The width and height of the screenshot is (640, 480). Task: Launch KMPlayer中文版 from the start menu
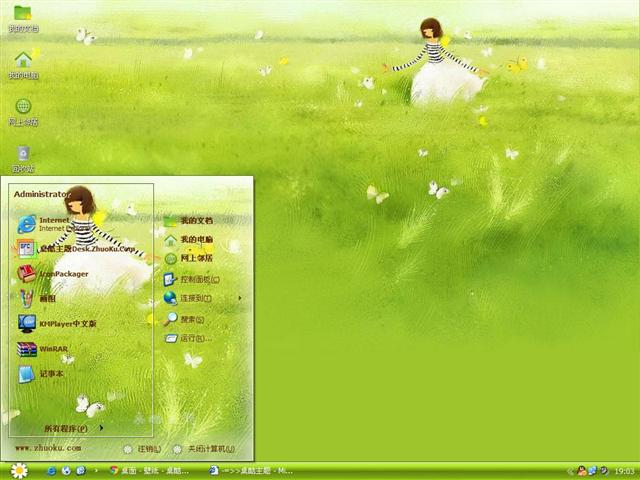click(57, 324)
